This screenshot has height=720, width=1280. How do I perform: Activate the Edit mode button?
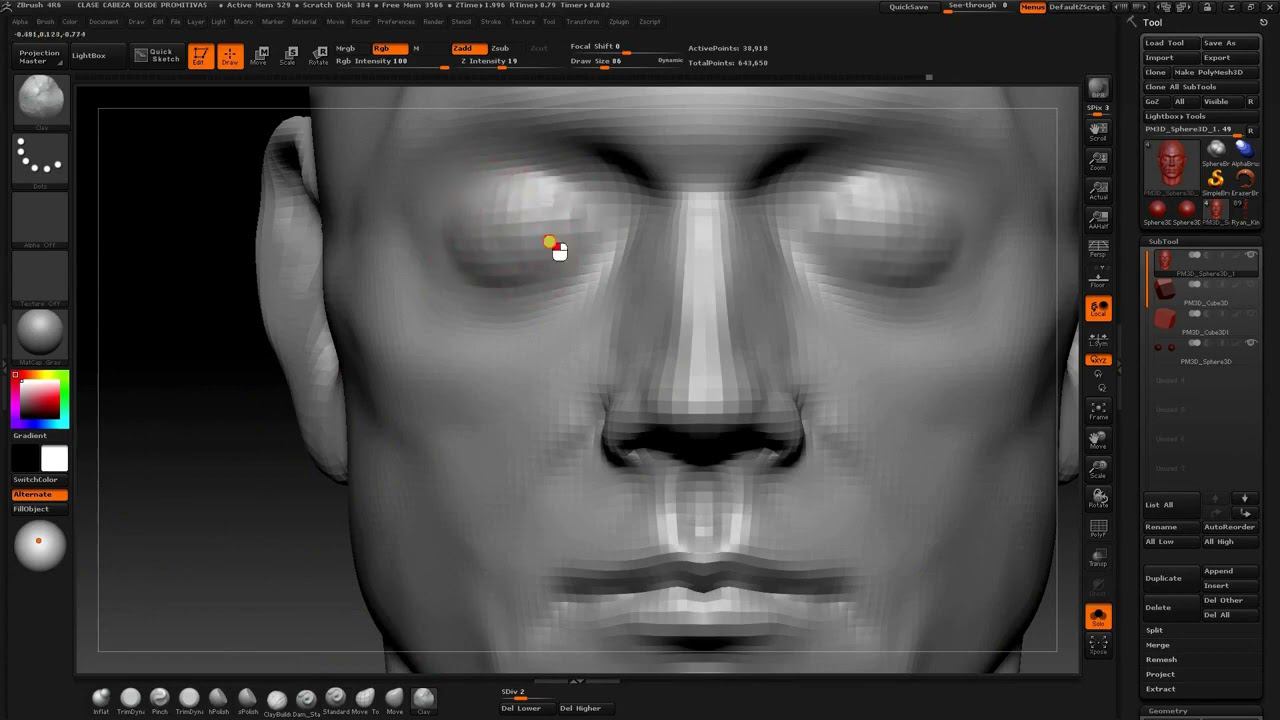pyautogui.click(x=200, y=56)
